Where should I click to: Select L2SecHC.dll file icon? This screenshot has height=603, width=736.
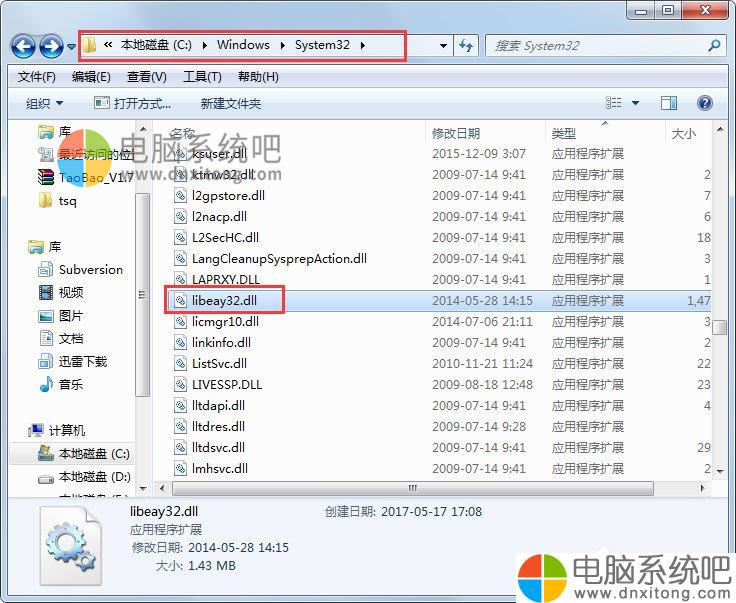point(180,237)
